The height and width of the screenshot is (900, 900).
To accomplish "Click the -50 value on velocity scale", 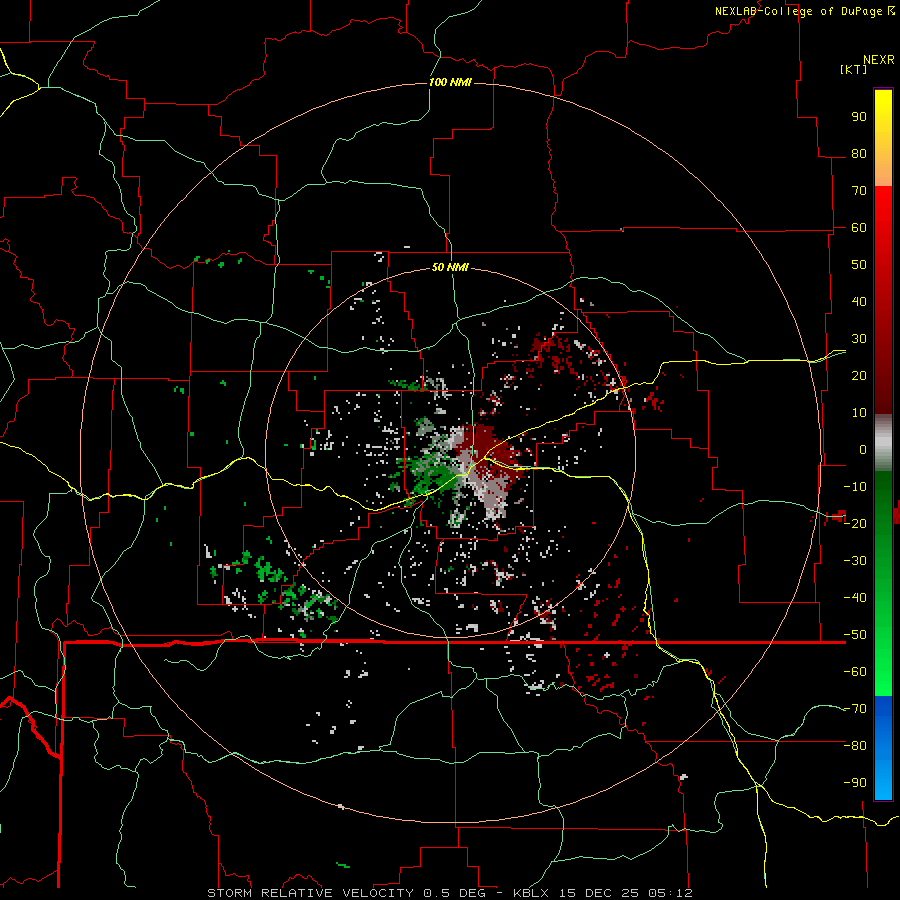I will [855, 635].
